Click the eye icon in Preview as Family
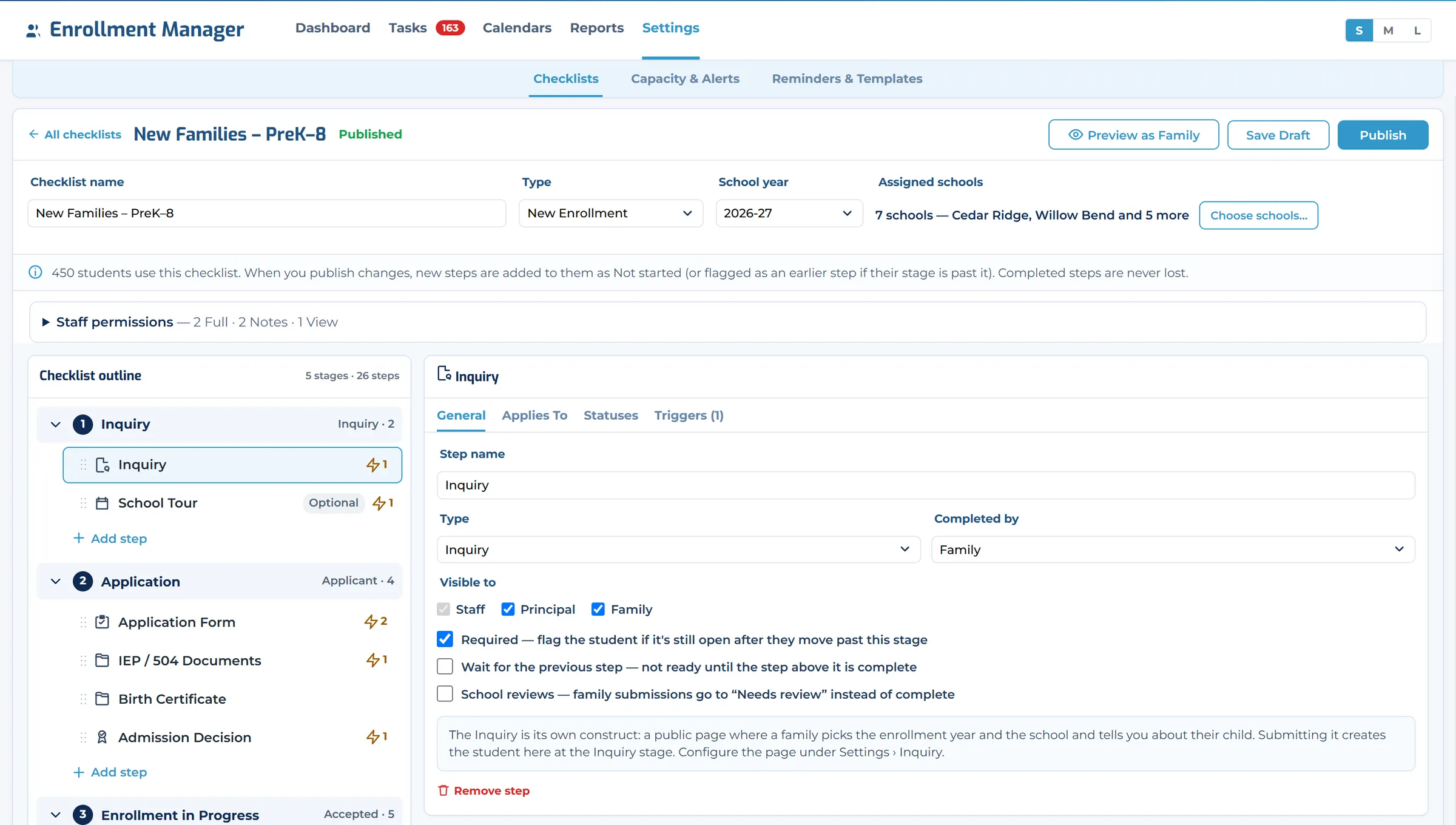 (x=1075, y=135)
